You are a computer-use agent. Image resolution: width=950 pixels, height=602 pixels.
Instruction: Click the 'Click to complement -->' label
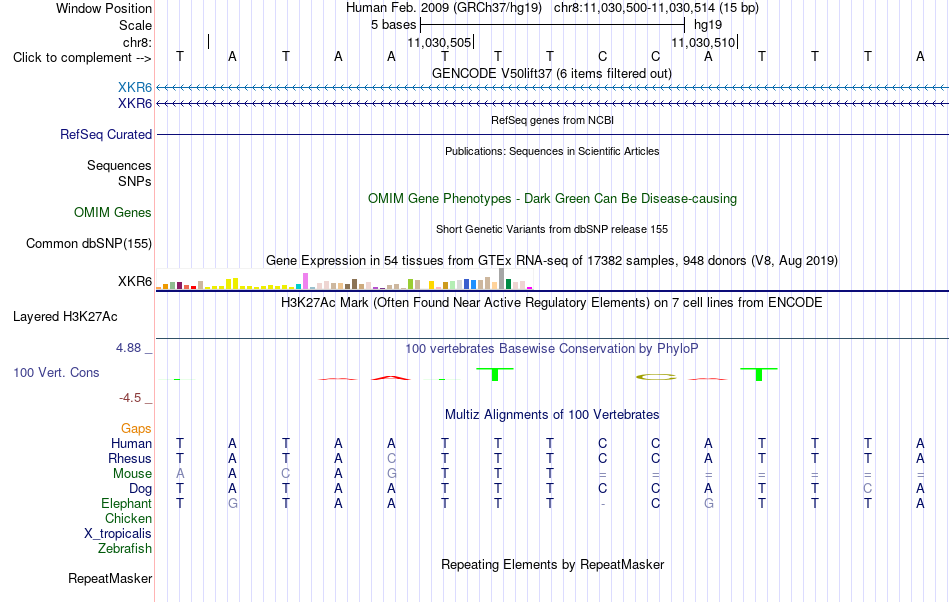[82, 58]
